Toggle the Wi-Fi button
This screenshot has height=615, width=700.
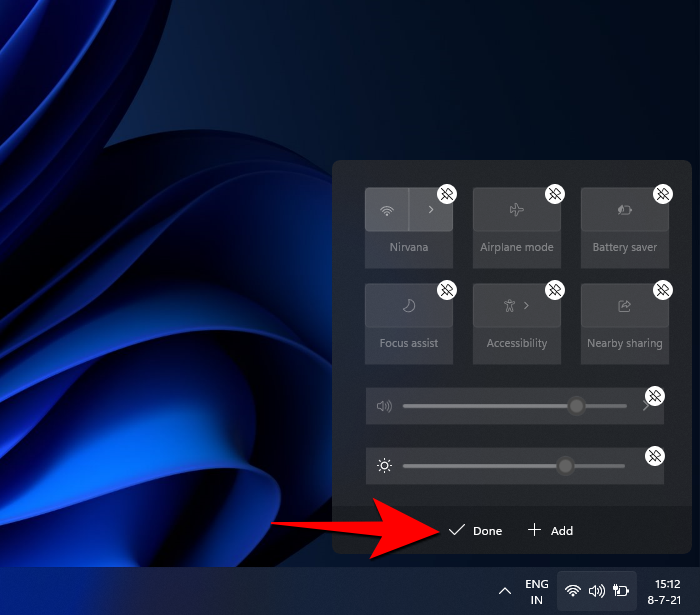pyautogui.click(x=387, y=210)
